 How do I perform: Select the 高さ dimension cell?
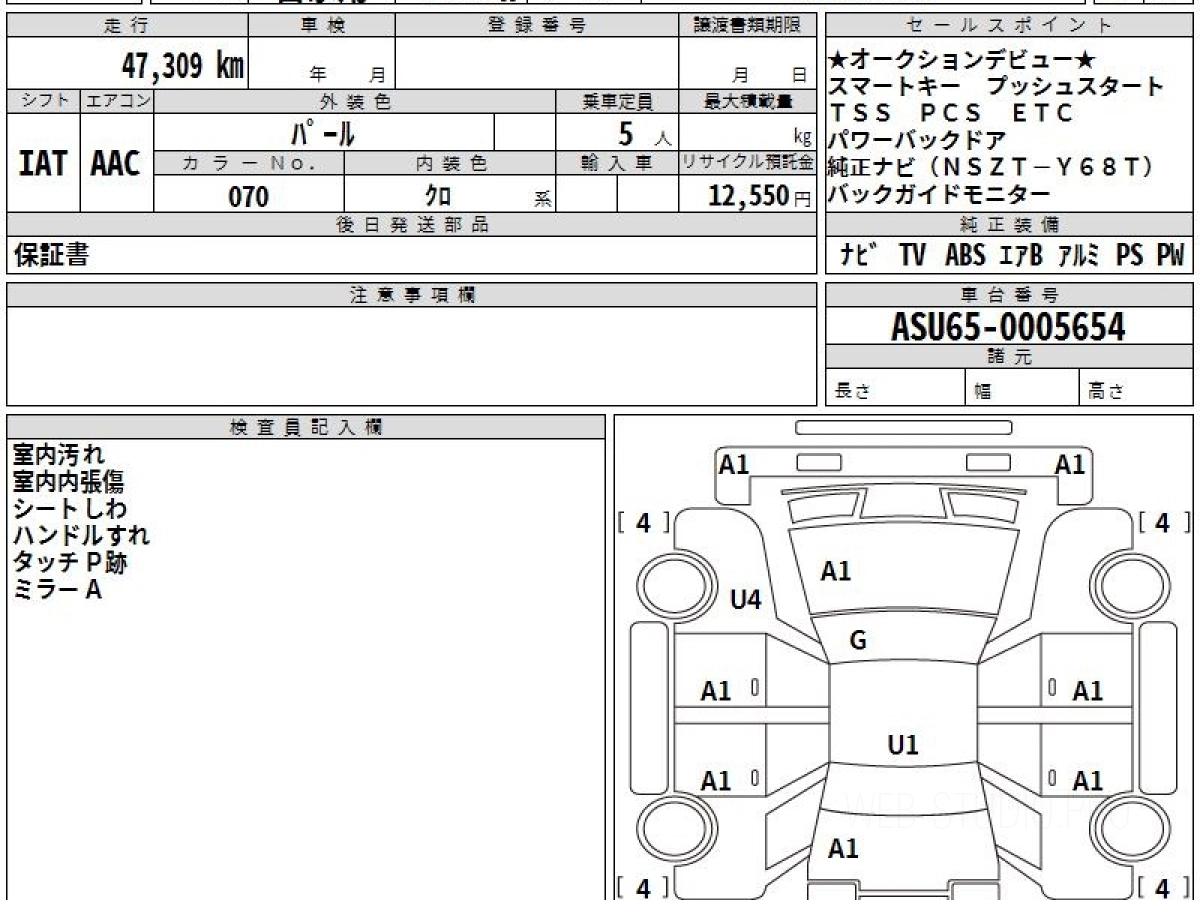click(x=1137, y=389)
